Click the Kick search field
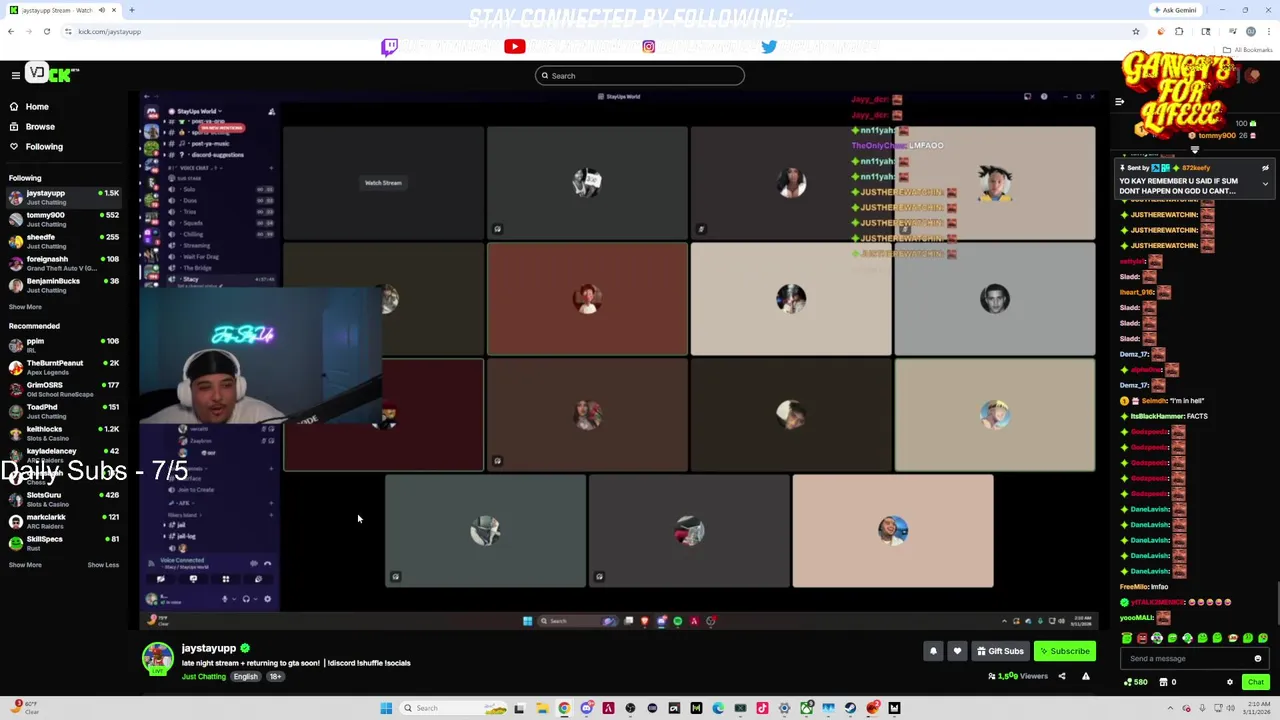The image size is (1280, 720). pos(640,76)
